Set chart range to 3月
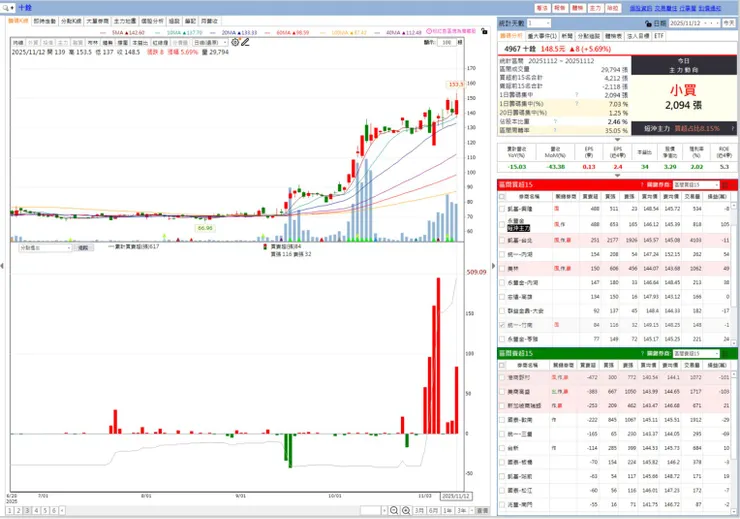 click(x=419, y=511)
